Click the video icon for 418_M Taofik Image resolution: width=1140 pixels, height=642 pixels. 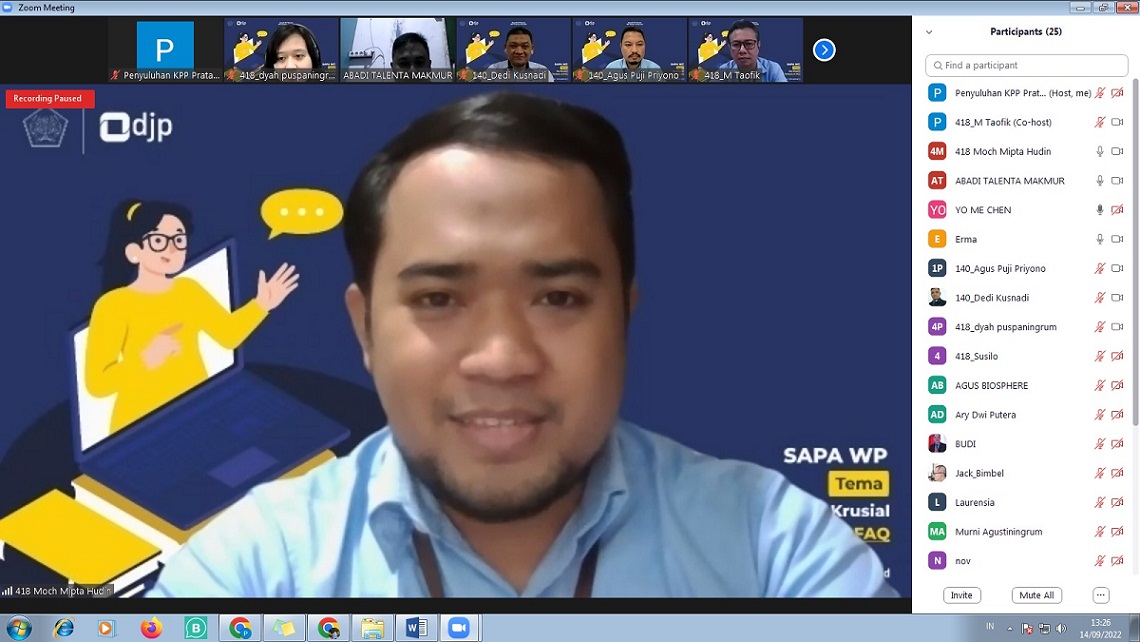(1117, 123)
